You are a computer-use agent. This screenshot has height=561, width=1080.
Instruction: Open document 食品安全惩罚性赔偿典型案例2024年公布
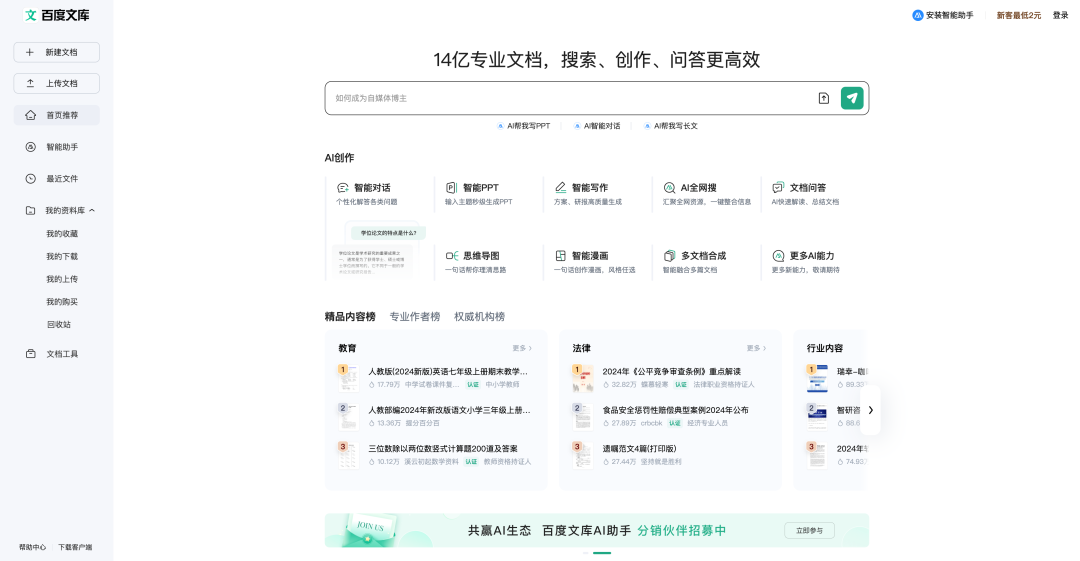point(676,410)
